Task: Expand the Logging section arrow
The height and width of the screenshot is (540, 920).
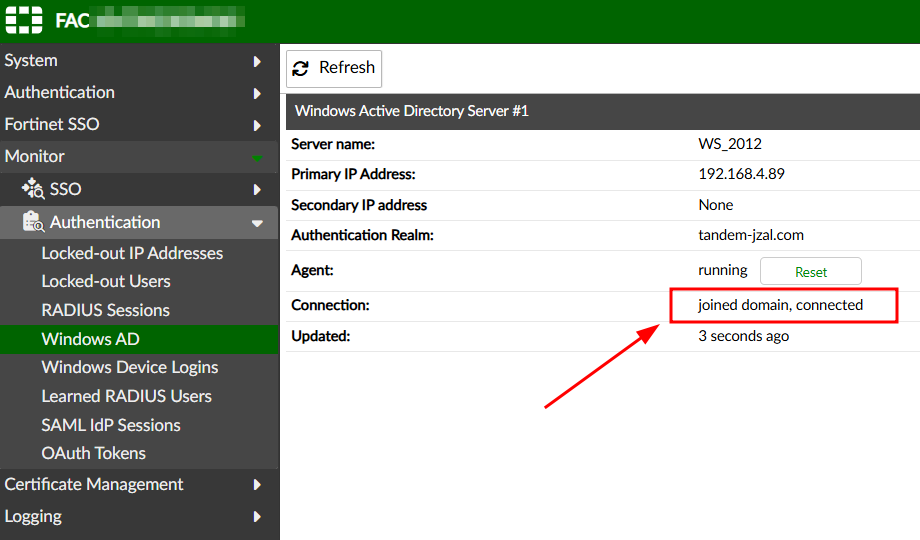Action: click(x=257, y=517)
